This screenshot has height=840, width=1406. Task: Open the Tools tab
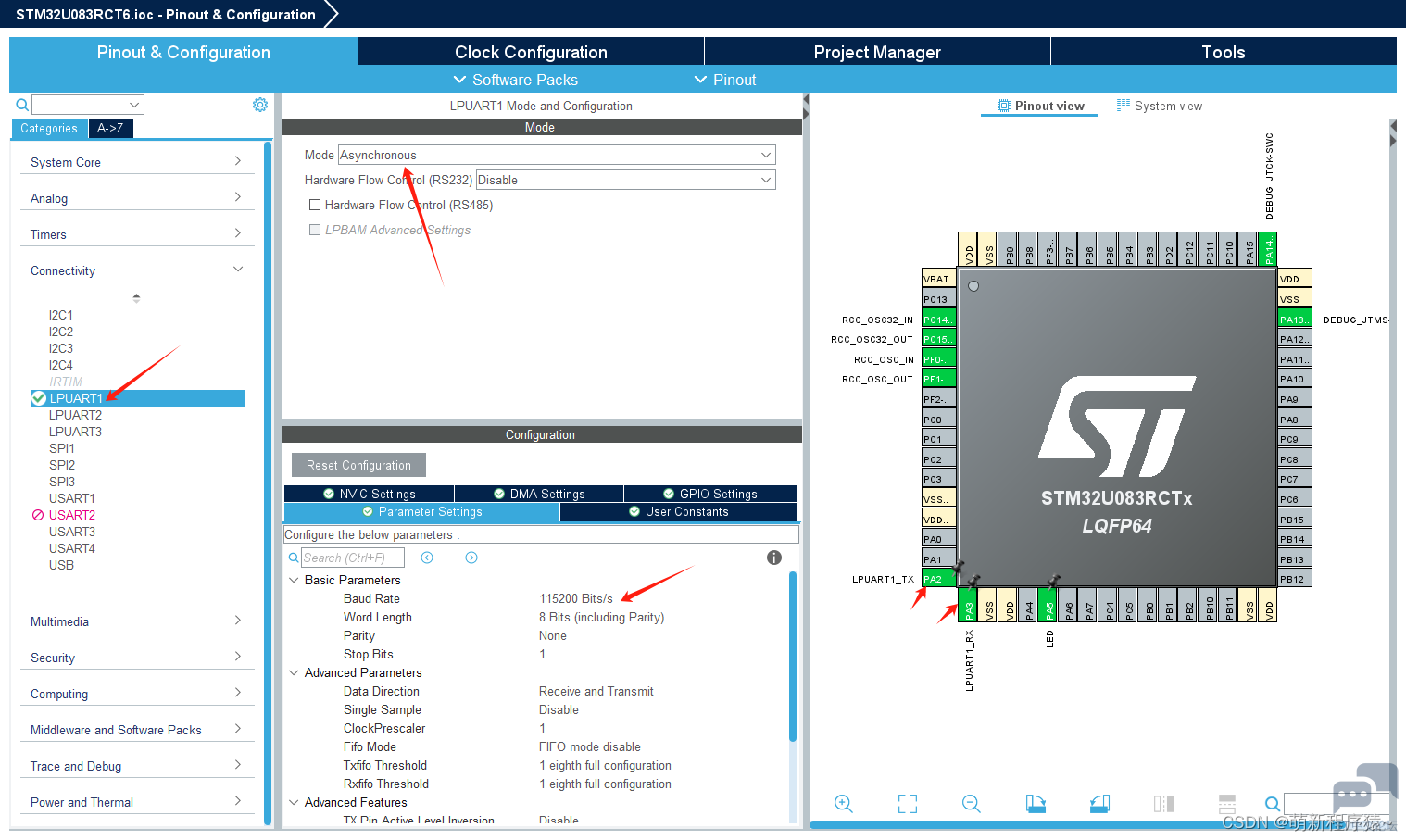pyautogui.click(x=1224, y=52)
